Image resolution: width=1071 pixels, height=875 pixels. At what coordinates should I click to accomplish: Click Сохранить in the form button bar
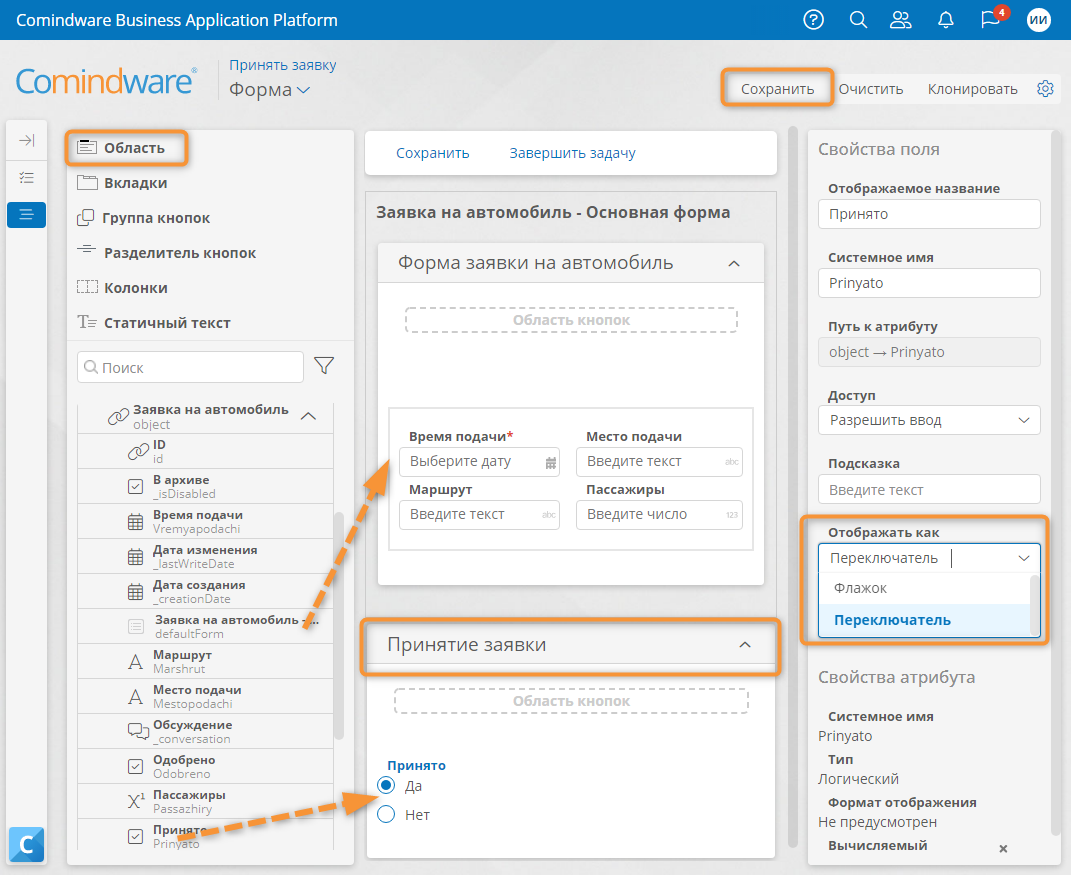pos(432,153)
